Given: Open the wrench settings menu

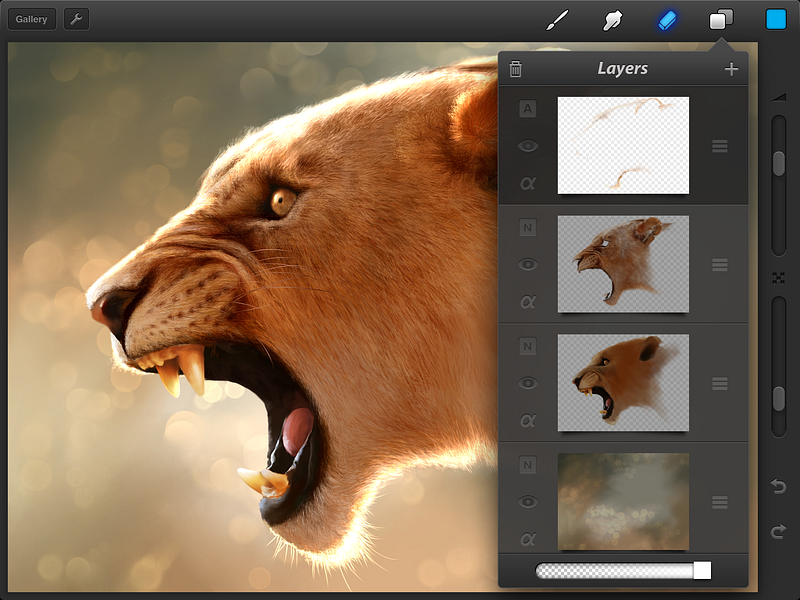Looking at the screenshot, I should coord(76,19).
